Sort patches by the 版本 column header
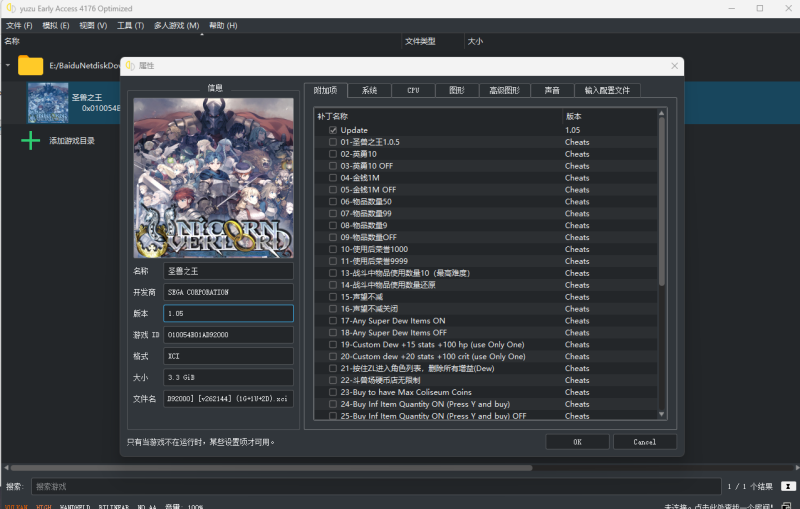Viewport: 800px width, 509px height. (610, 116)
